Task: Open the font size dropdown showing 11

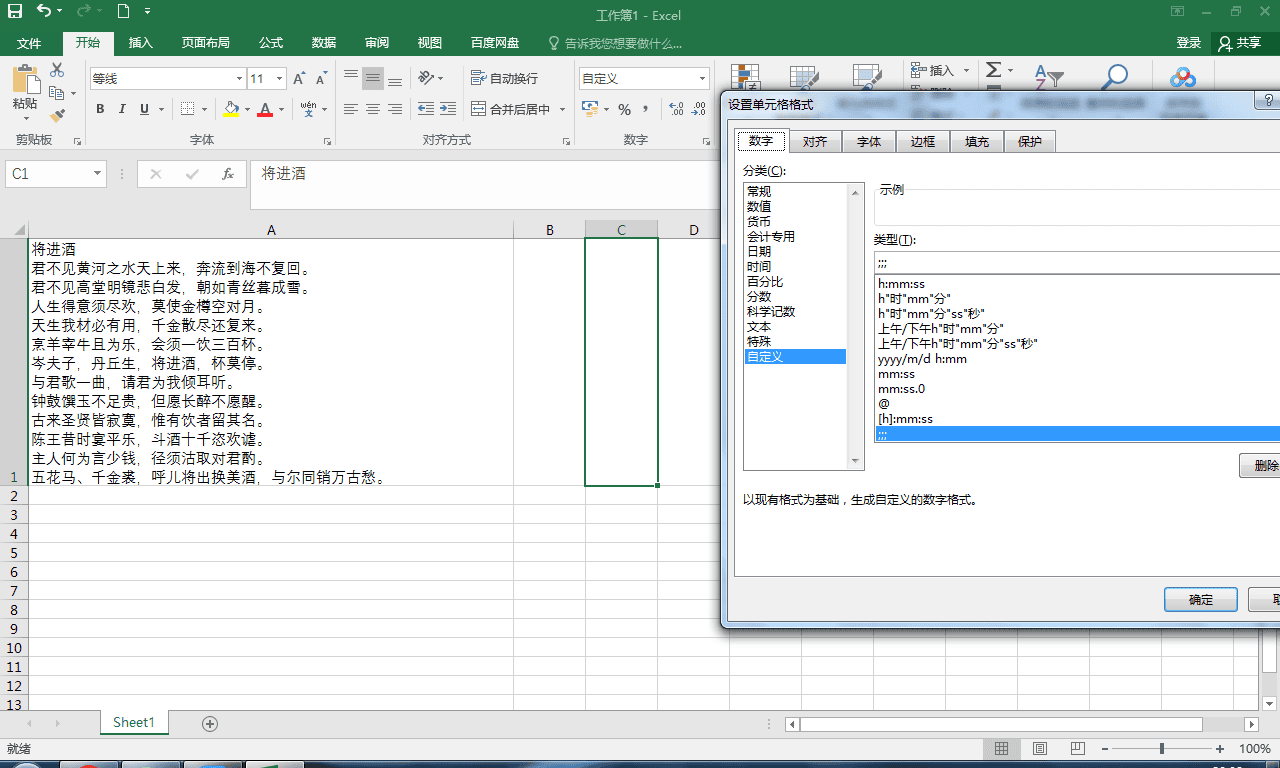Action: [x=280, y=78]
